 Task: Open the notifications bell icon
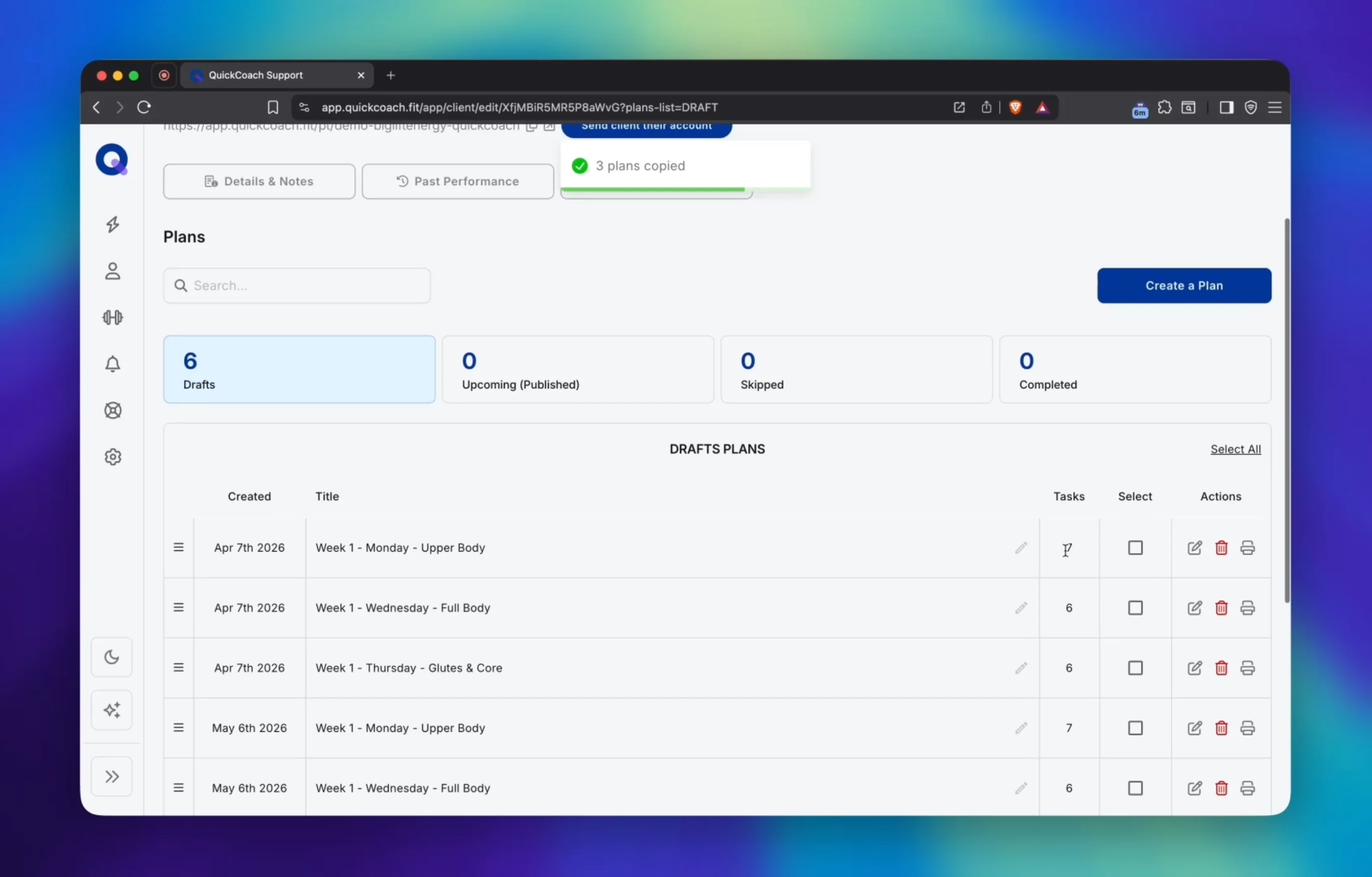pyautogui.click(x=113, y=363)
